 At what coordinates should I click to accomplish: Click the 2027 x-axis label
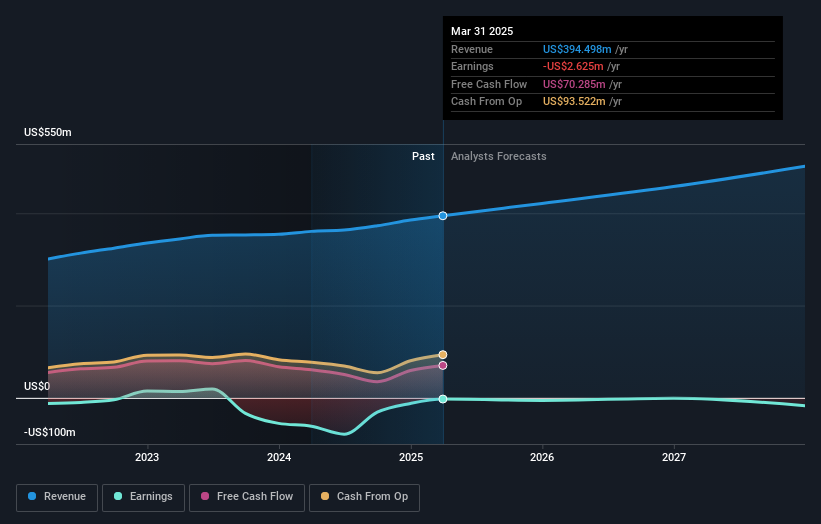pos(674,457)
